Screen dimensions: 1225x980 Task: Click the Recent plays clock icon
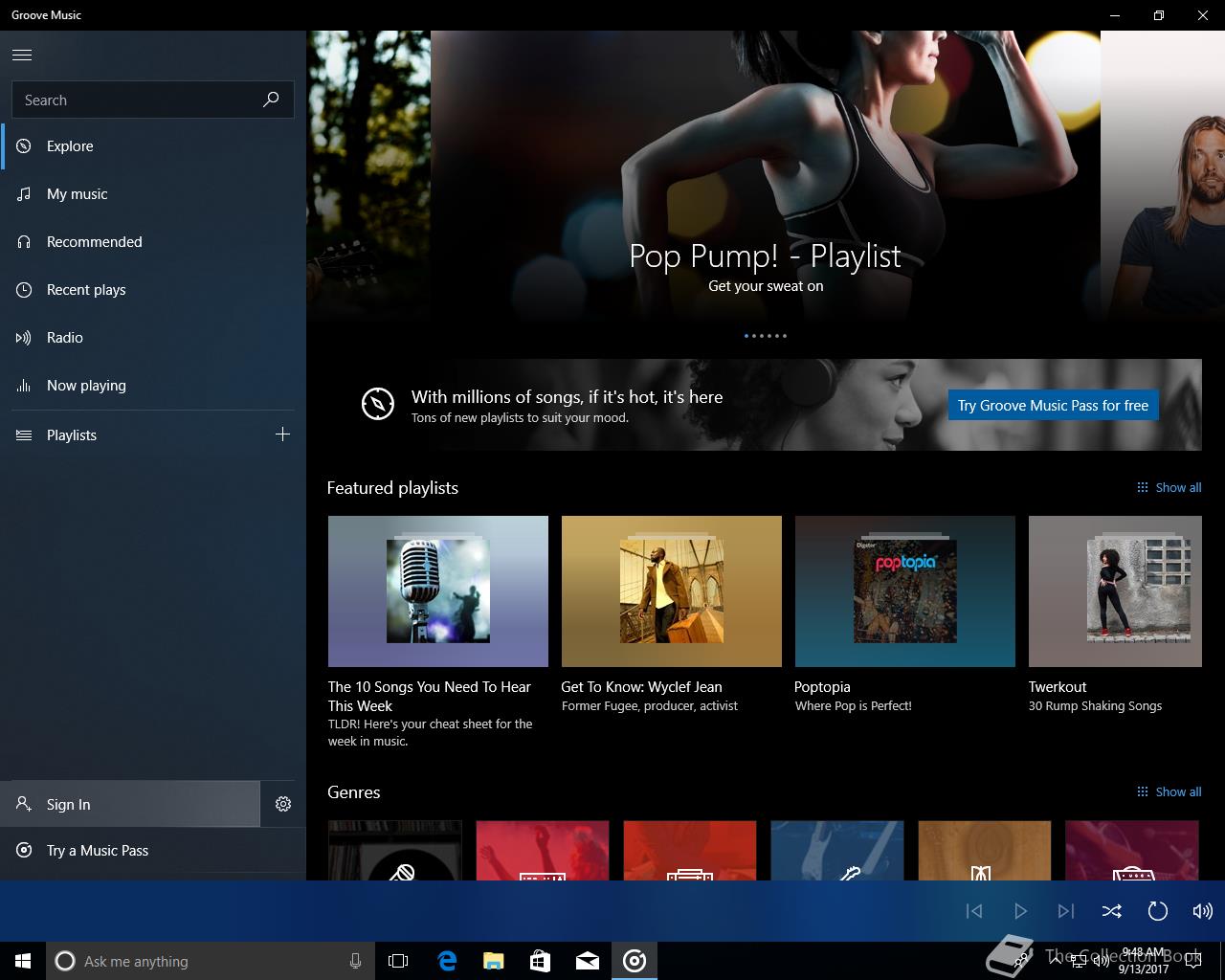click(x=24, y=290)
